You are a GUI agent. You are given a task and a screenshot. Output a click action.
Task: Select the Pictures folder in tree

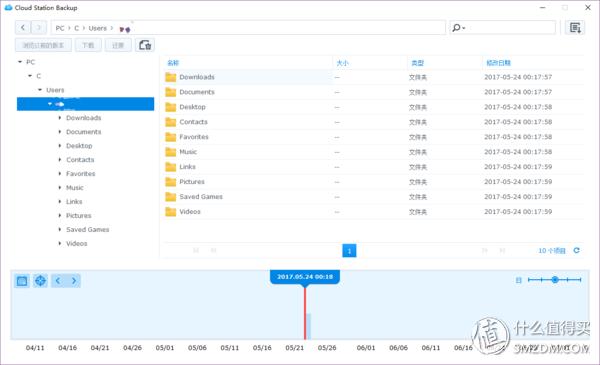[x=78, y=216]
